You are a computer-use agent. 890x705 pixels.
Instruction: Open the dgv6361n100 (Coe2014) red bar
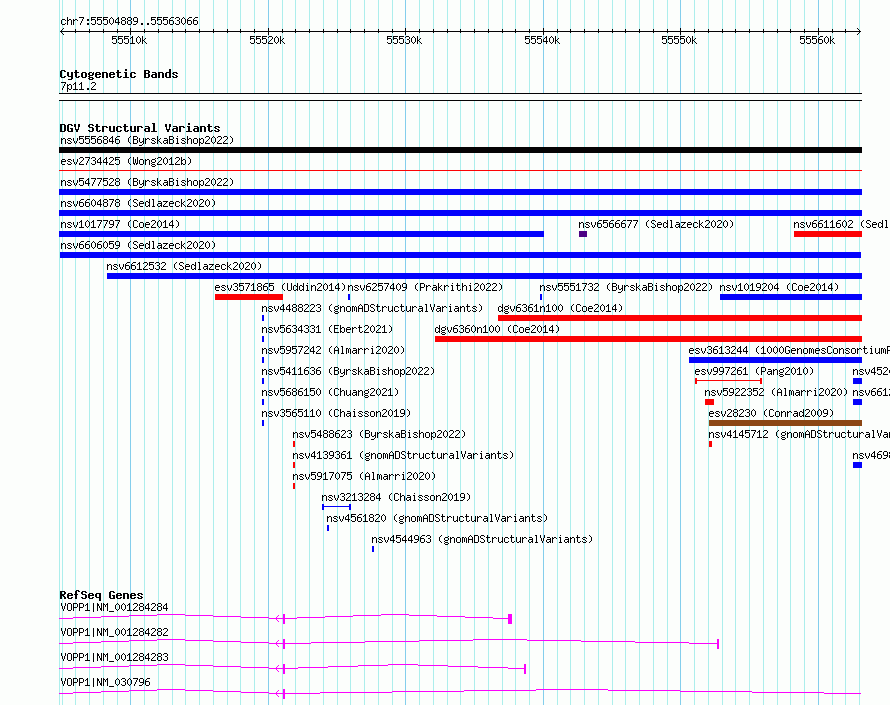[x=680, y=318]
